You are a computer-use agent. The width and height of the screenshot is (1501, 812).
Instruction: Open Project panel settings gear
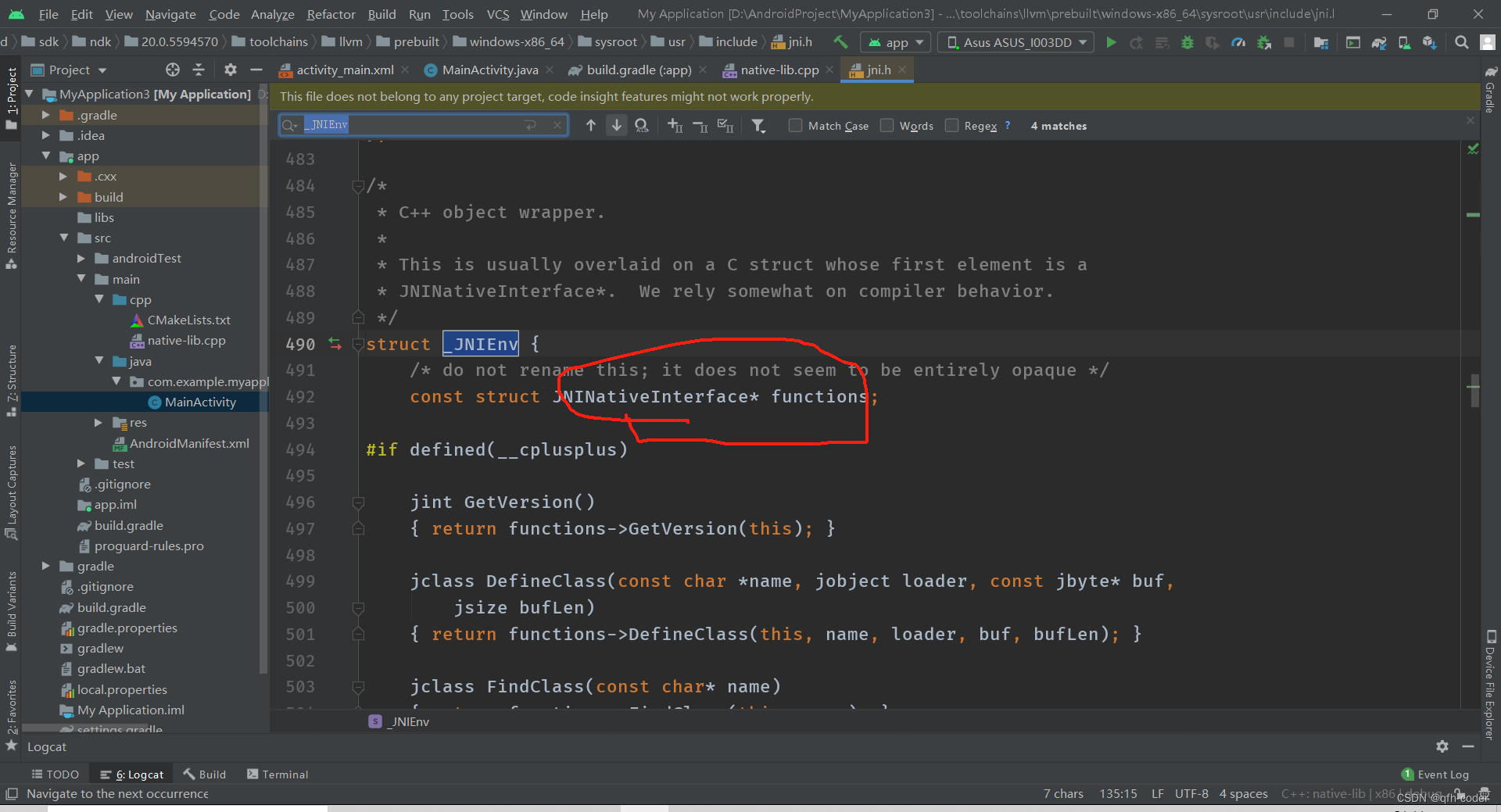pos(230,70)
